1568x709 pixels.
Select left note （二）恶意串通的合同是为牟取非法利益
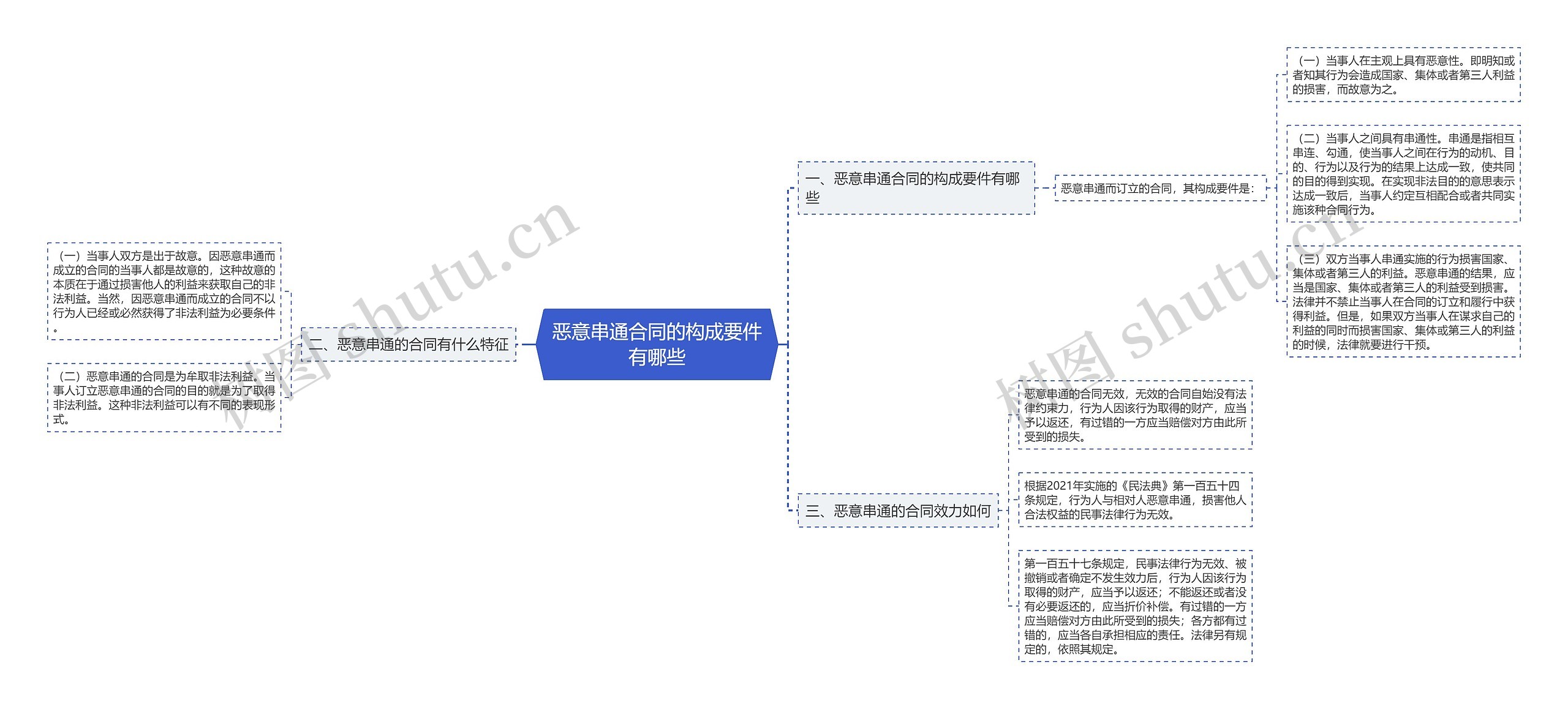coord(164,397)
